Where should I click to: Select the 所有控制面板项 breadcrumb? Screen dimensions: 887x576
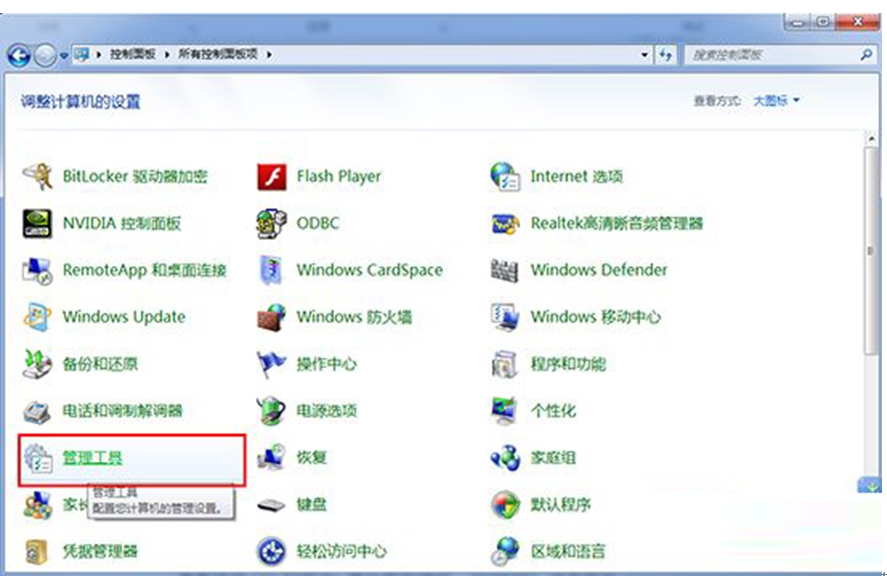click(x=218, y=54)
